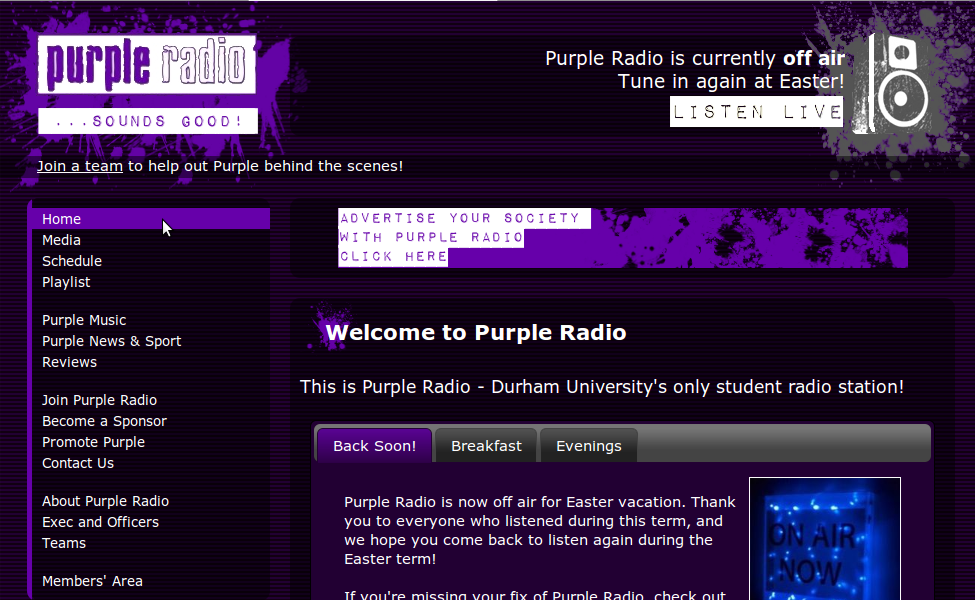This screenshot has height=600, width=975.
Task: Navigate to Purple Music
Action: click(84, 320)
